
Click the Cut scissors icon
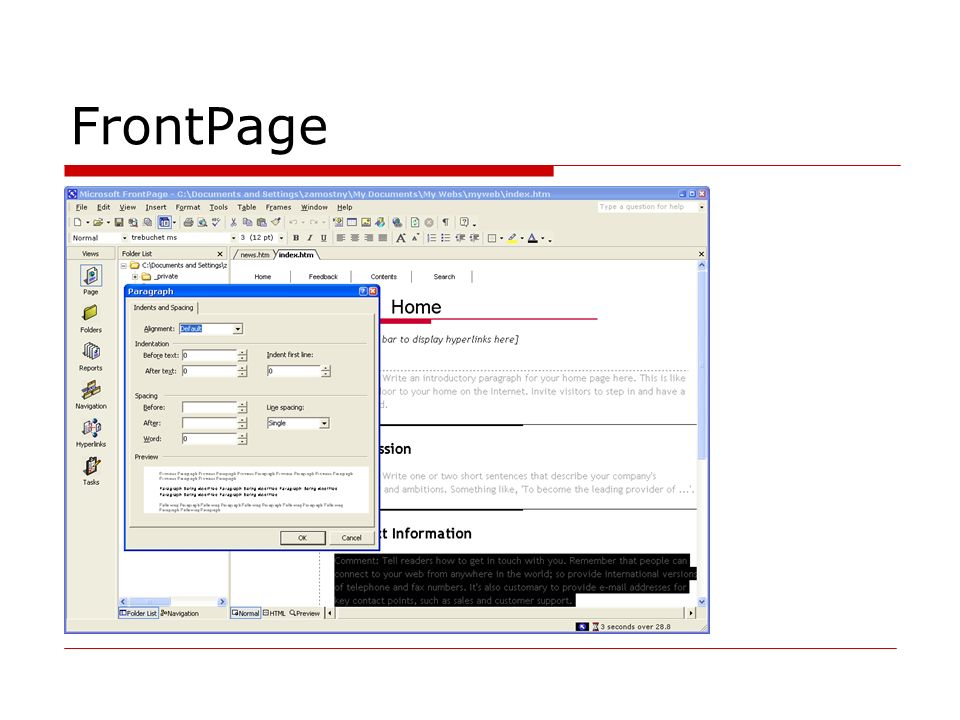(x=233, y=222)
